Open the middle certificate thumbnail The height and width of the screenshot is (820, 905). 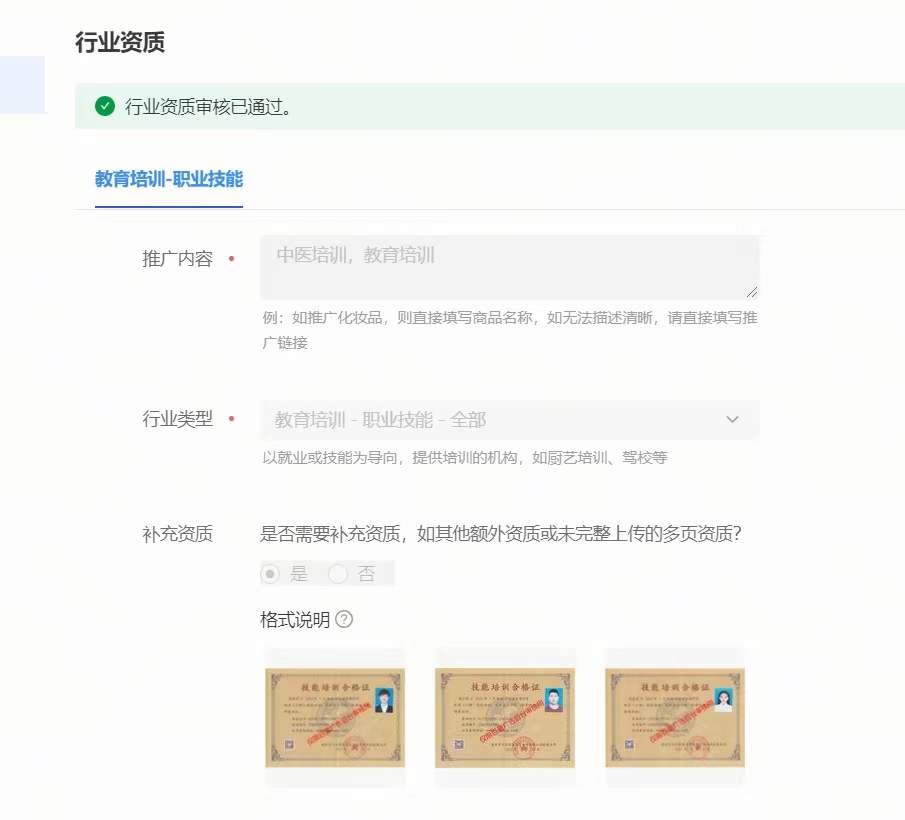pyautogui.click(x=505, y=717)
